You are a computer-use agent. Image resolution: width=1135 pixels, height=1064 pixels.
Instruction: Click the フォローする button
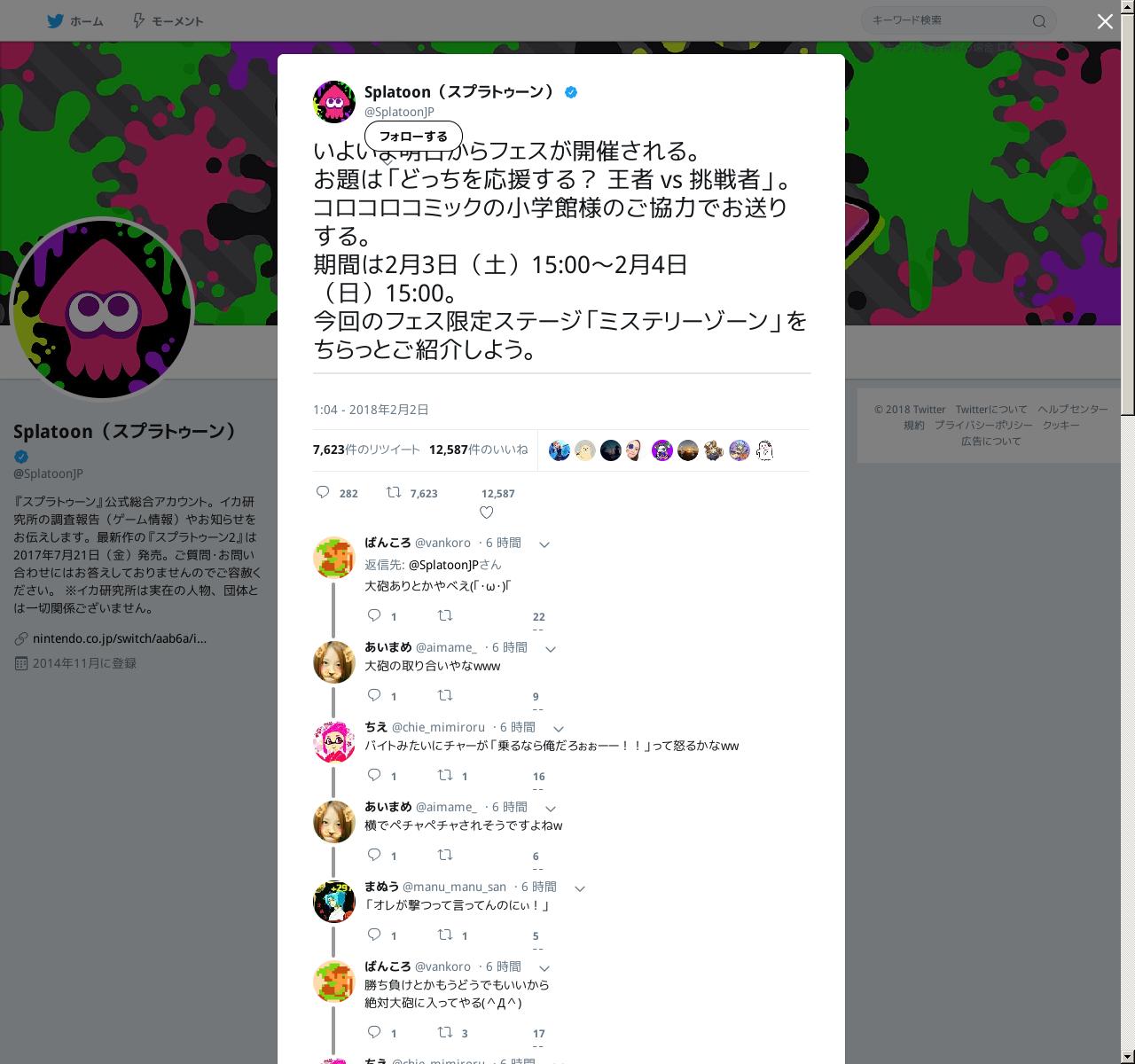click(x=413, y=137)
